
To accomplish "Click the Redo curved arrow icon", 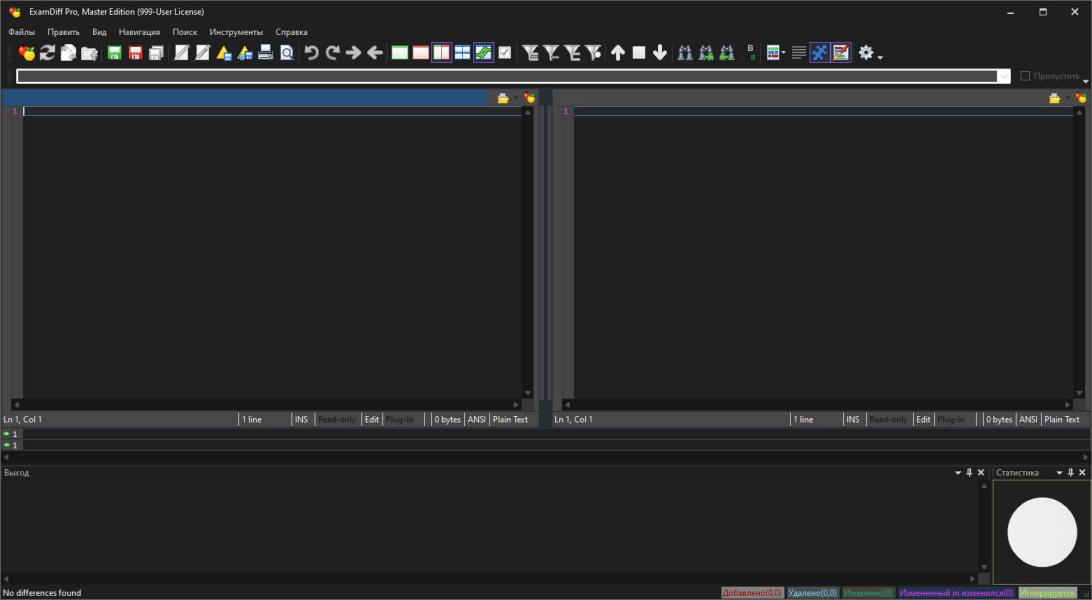I will [x=332, y=53].
